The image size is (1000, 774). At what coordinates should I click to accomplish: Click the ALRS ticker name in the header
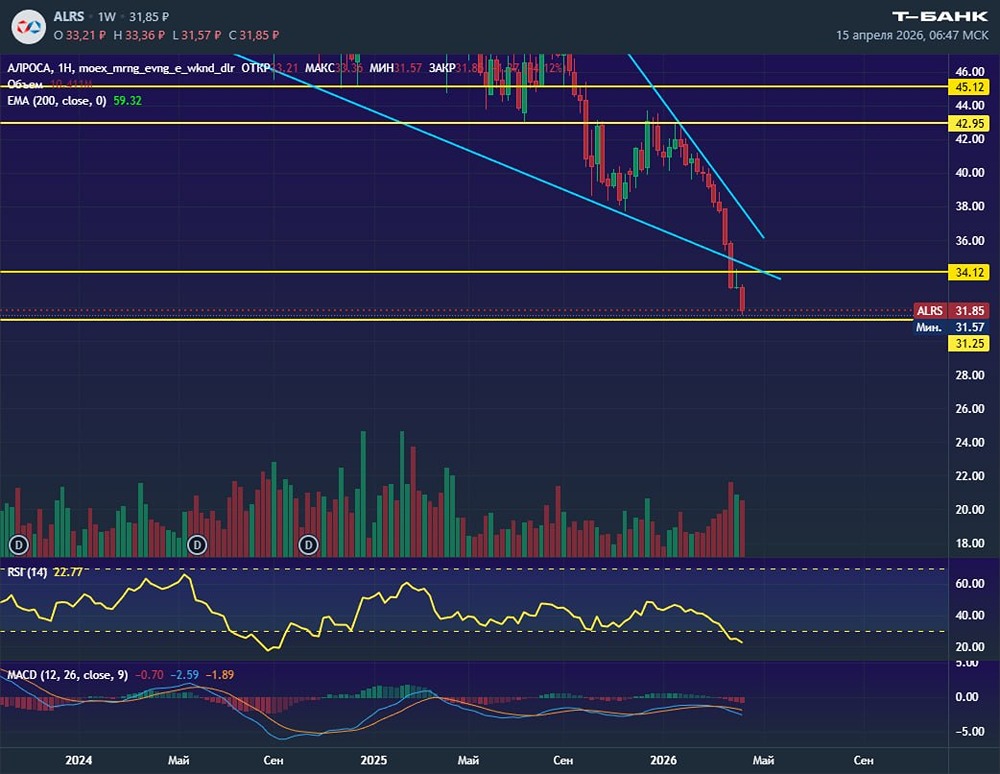tap(69, 17)
